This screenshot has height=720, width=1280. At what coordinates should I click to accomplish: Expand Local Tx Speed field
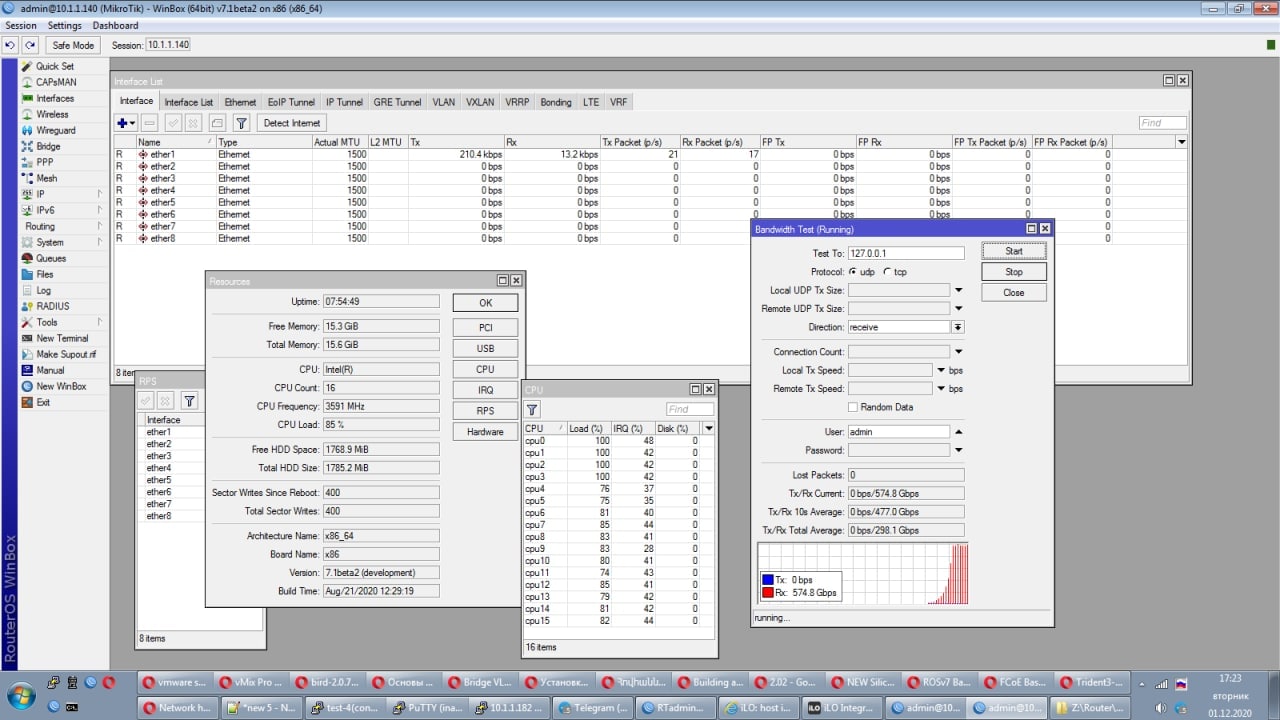941,370
